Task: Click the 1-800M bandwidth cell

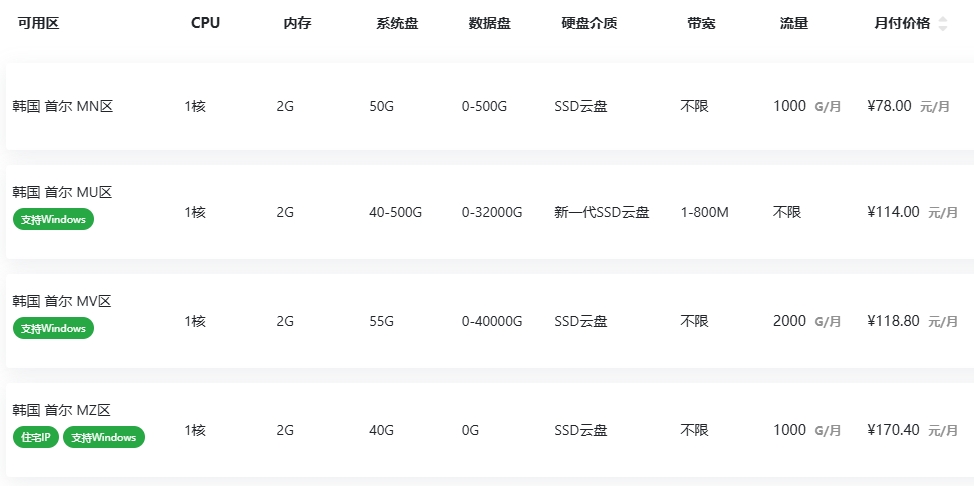Action: [705, 212]
